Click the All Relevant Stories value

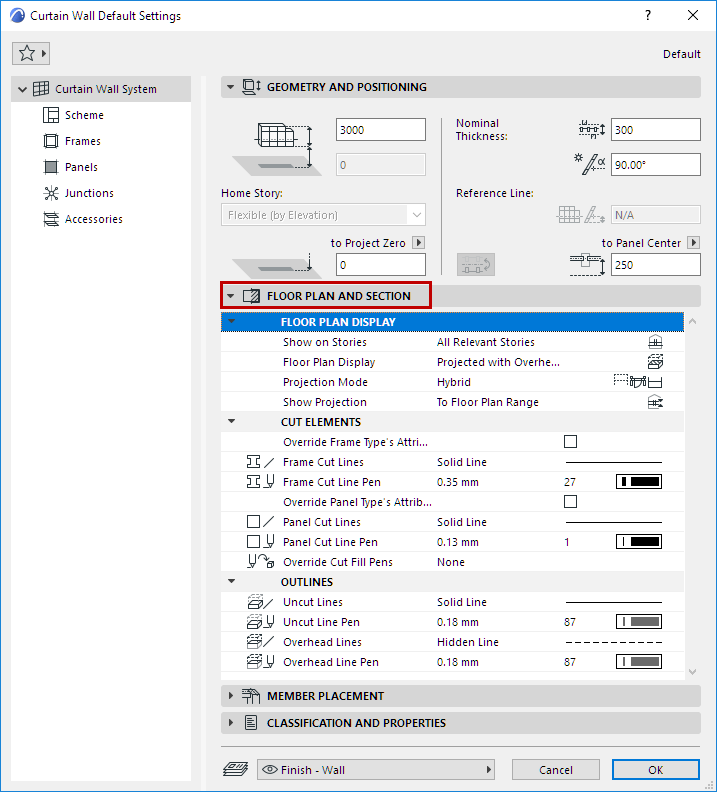pos(485,342)
